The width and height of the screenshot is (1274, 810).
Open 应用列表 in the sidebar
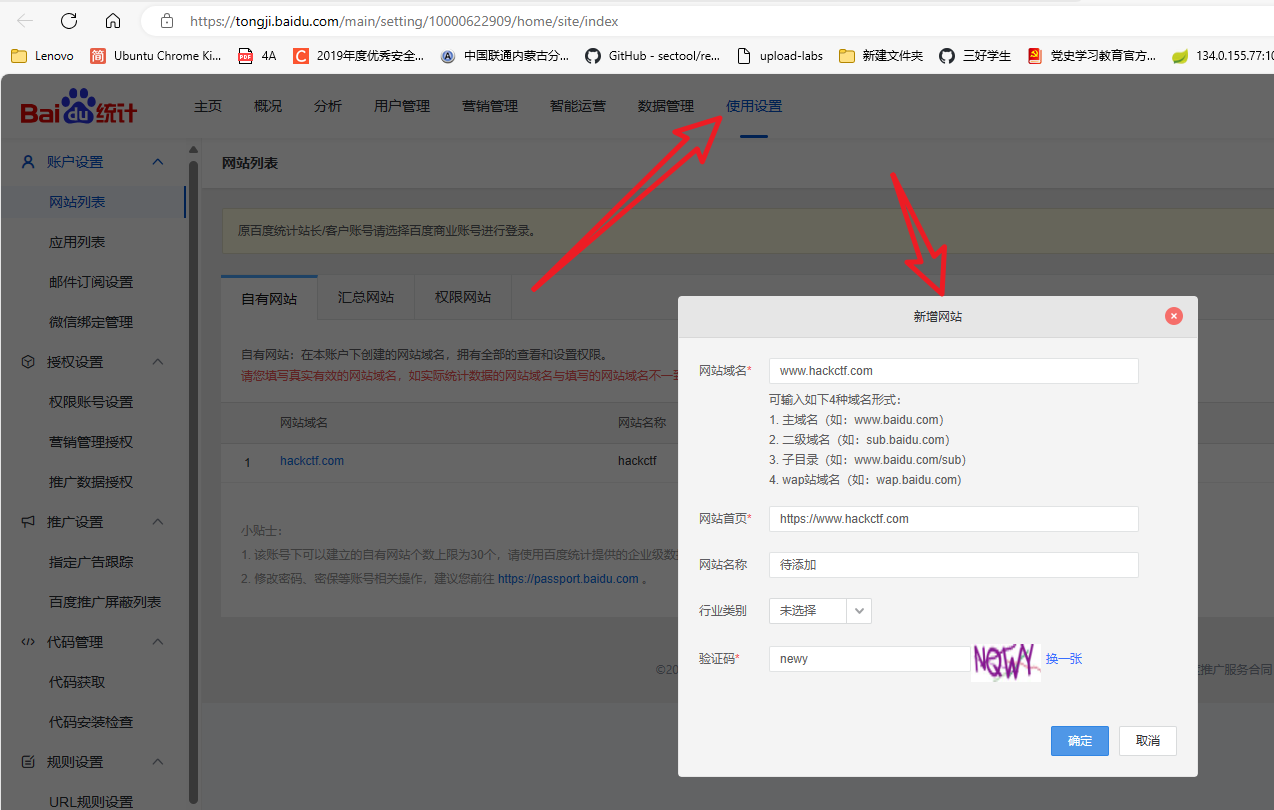coord(77,242)
